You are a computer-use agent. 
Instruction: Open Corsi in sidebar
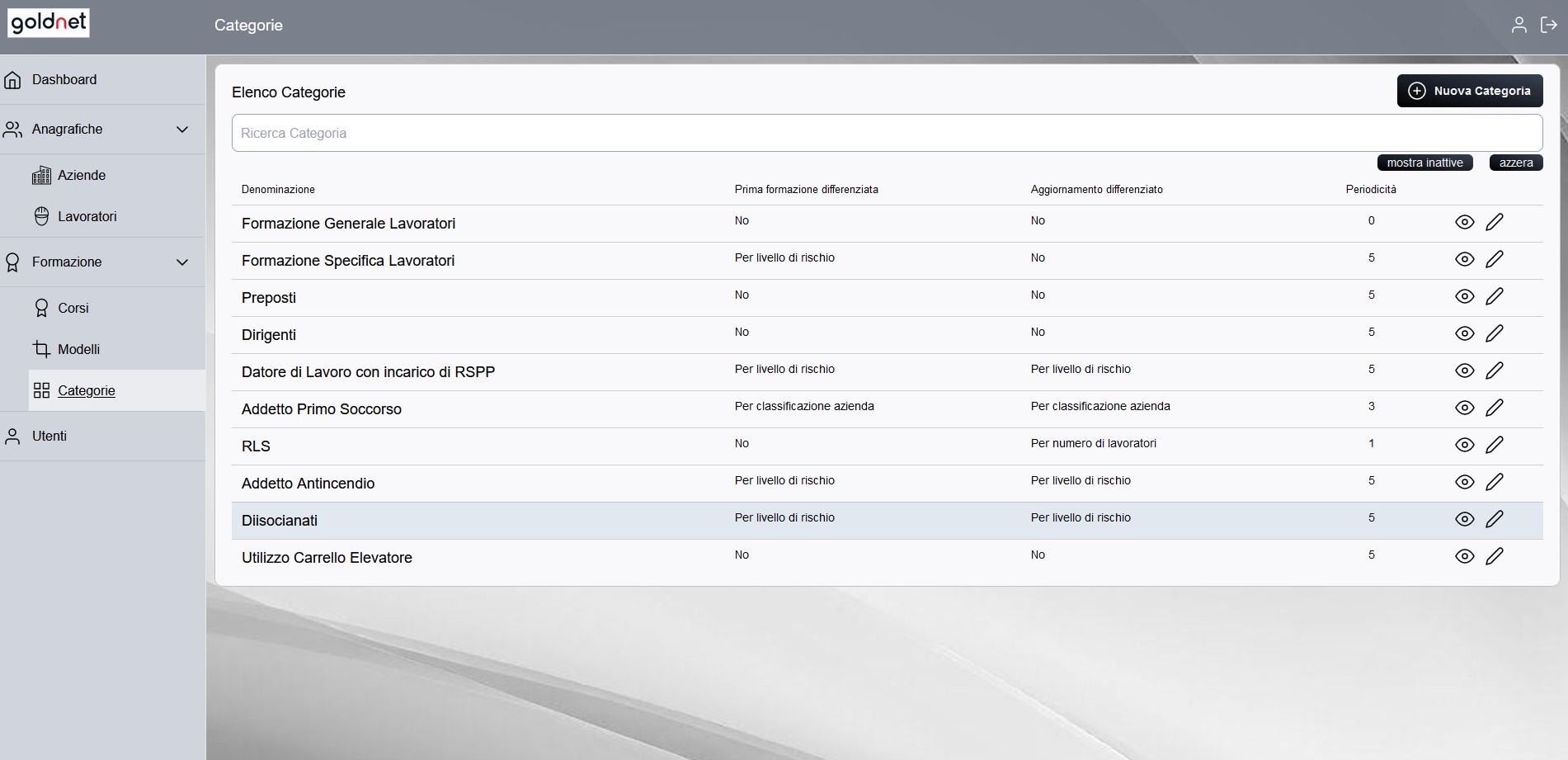pyautogui.click(x=73, y=308)
